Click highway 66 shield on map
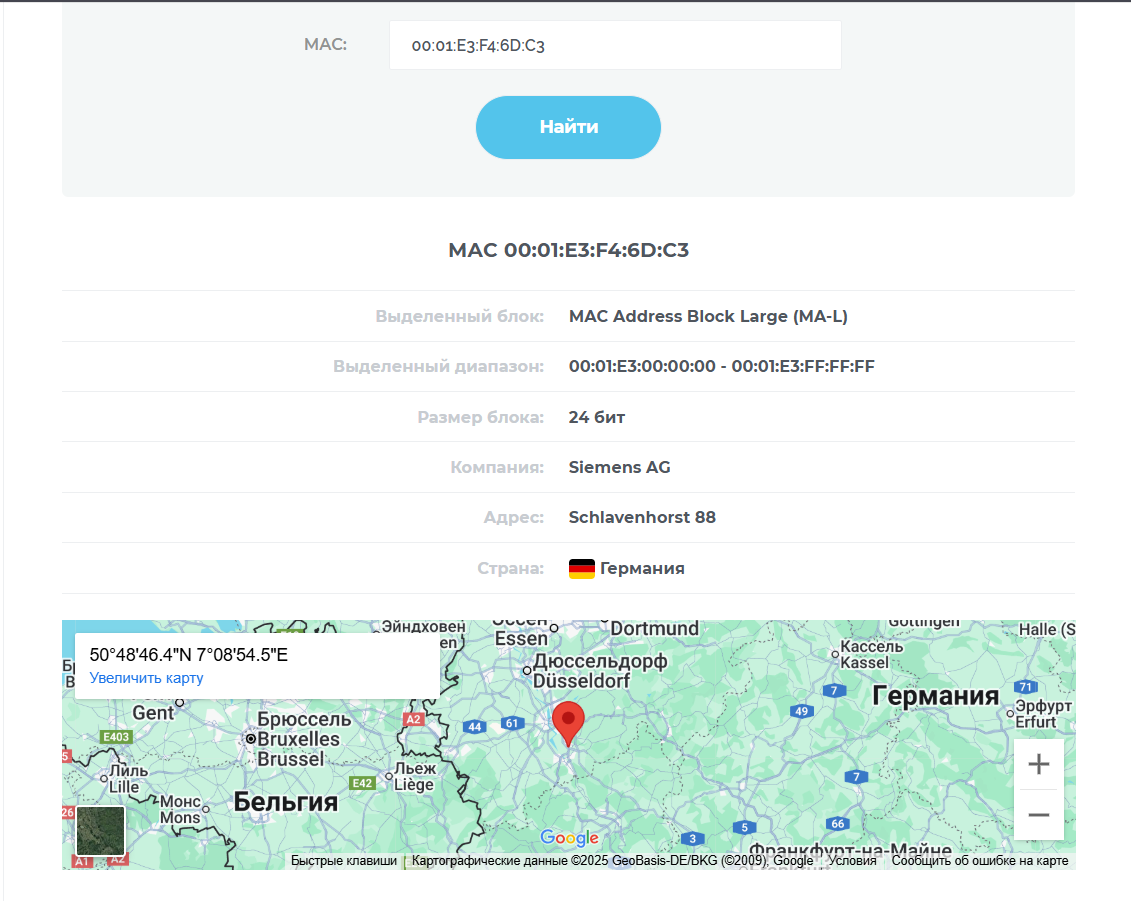The height and width of the screenshot is (901, 1131). pos(837,823)
